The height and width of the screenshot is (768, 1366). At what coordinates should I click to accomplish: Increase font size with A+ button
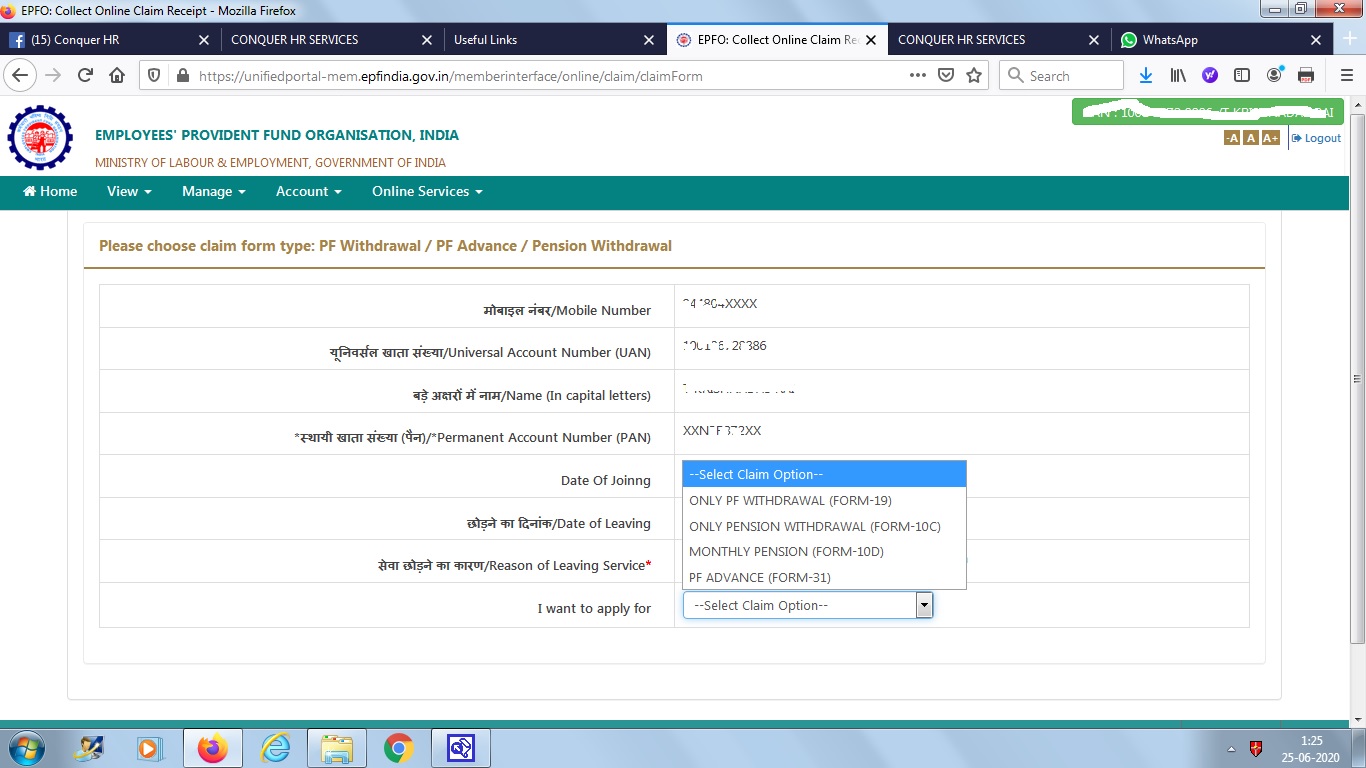(x=1270, y=138)
